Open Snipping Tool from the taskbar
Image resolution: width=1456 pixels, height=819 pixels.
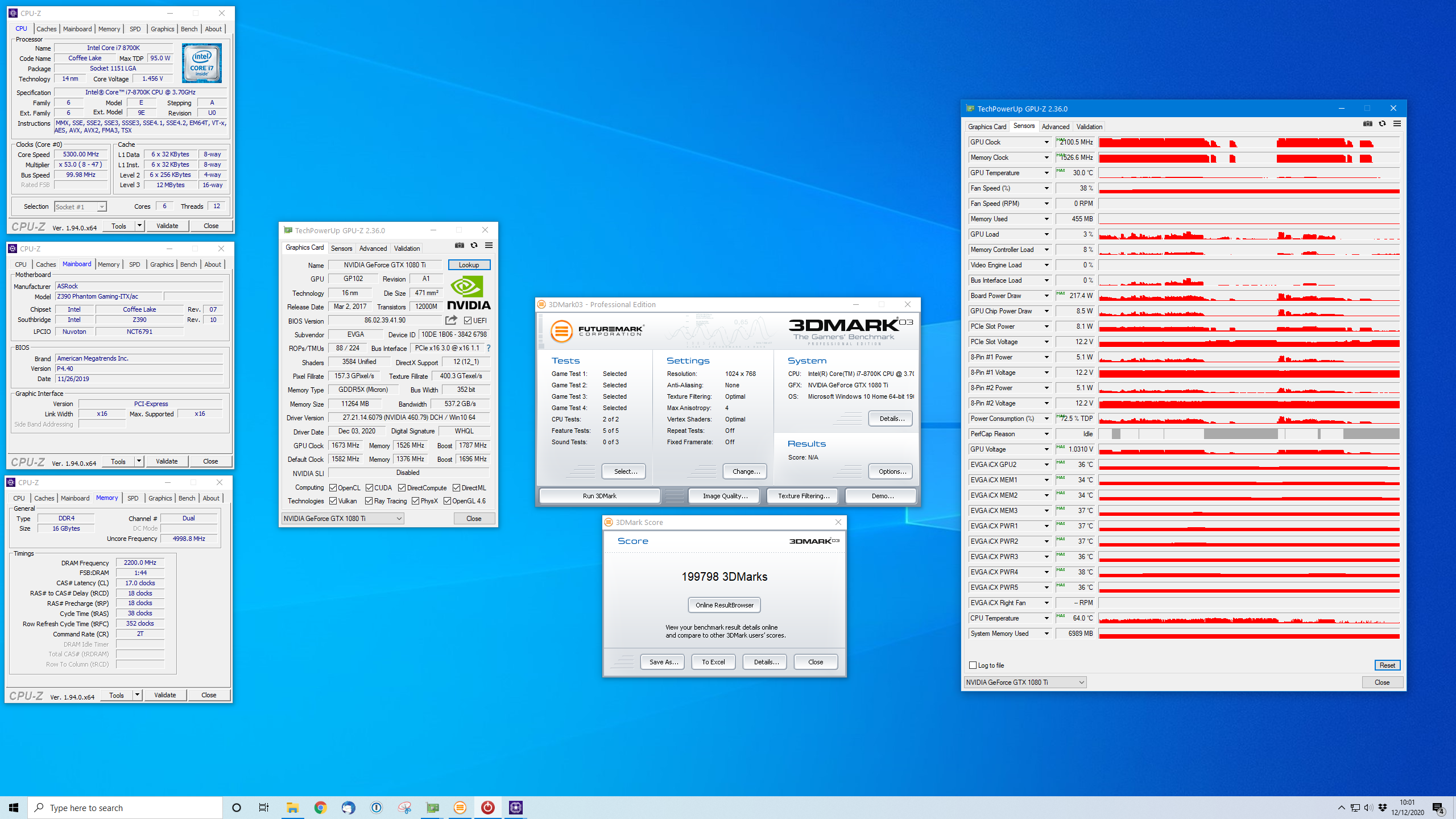pos(404,808)
